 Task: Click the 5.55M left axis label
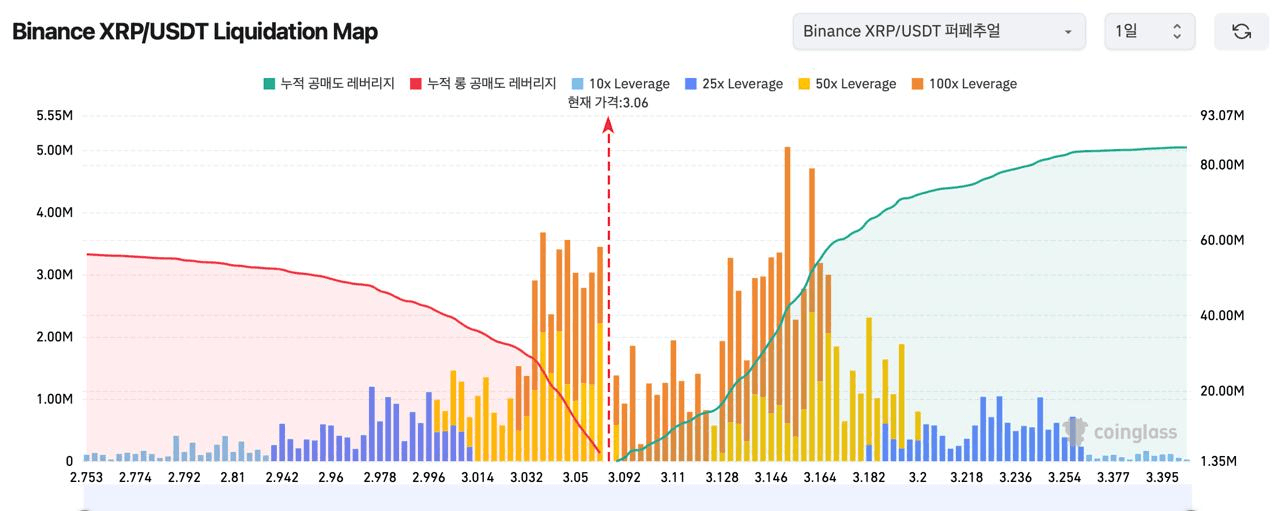[54, 116]
